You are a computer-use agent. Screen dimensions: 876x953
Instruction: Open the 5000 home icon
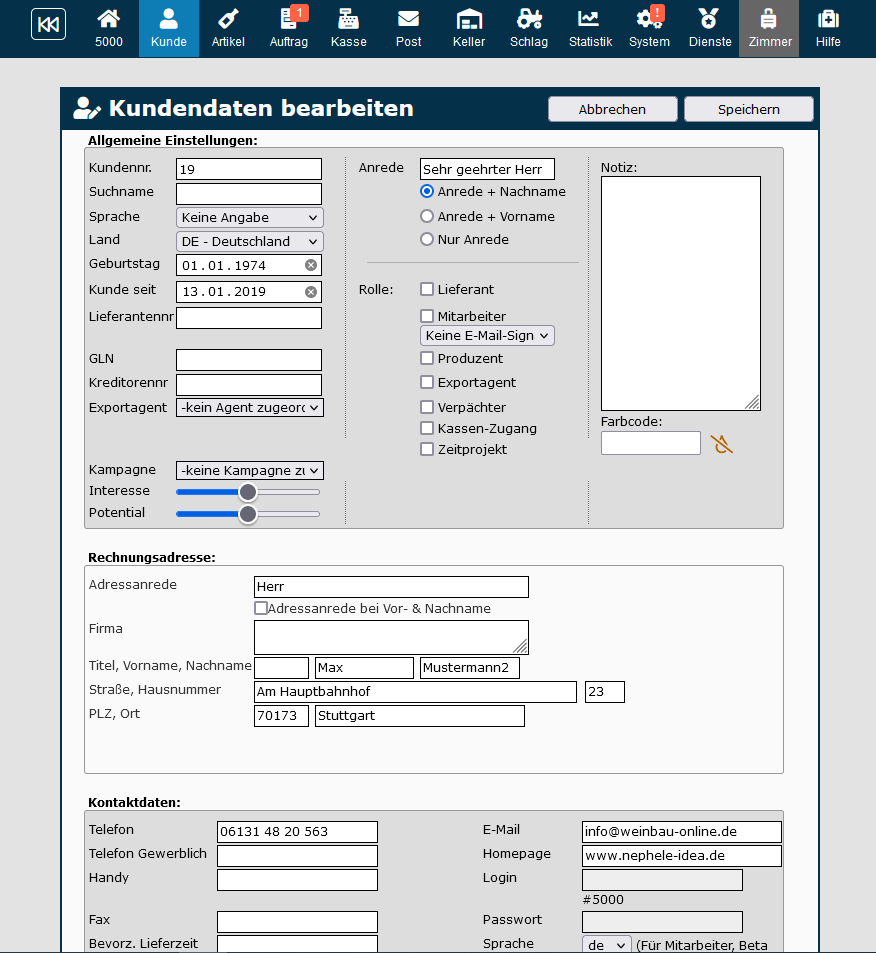[109, 19]
